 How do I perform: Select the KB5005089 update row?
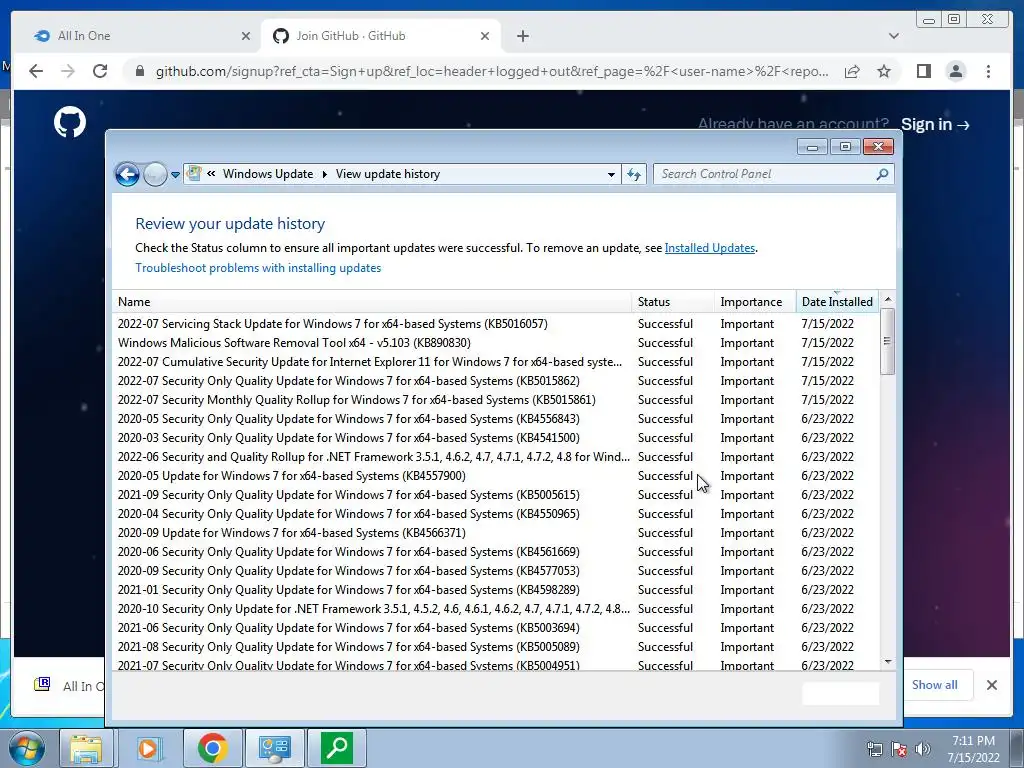(495, 647)
